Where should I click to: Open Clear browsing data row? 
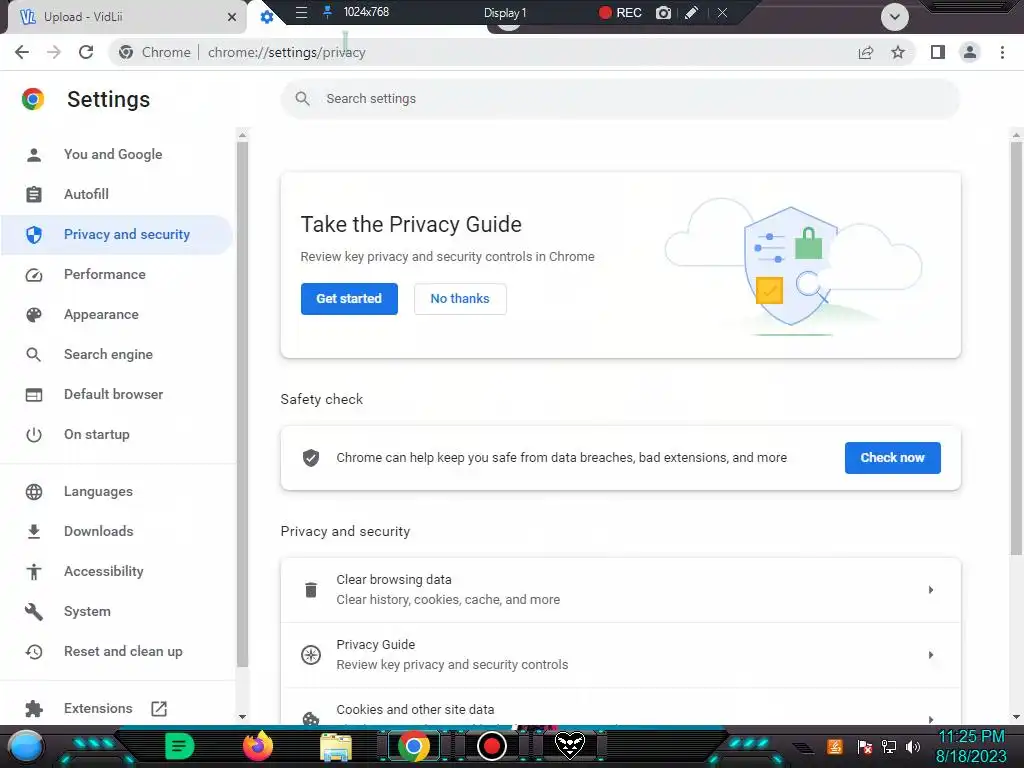pyautogui.click(x=620, y=590)
